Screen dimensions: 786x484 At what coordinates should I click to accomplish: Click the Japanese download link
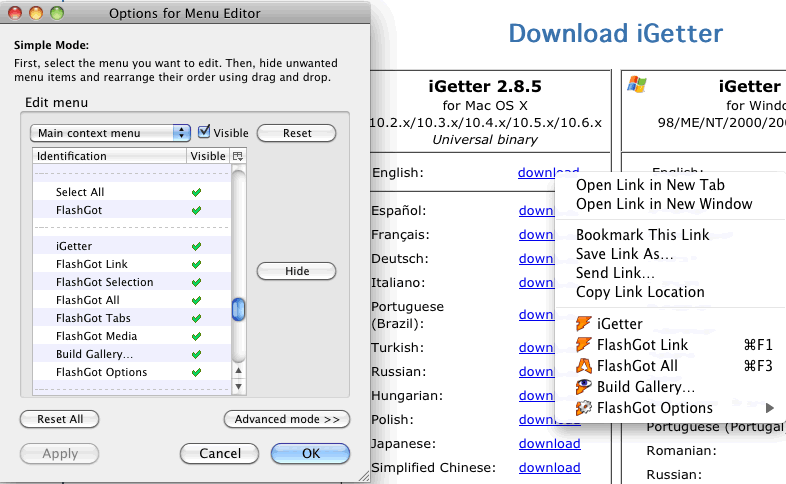pos(549,443)
